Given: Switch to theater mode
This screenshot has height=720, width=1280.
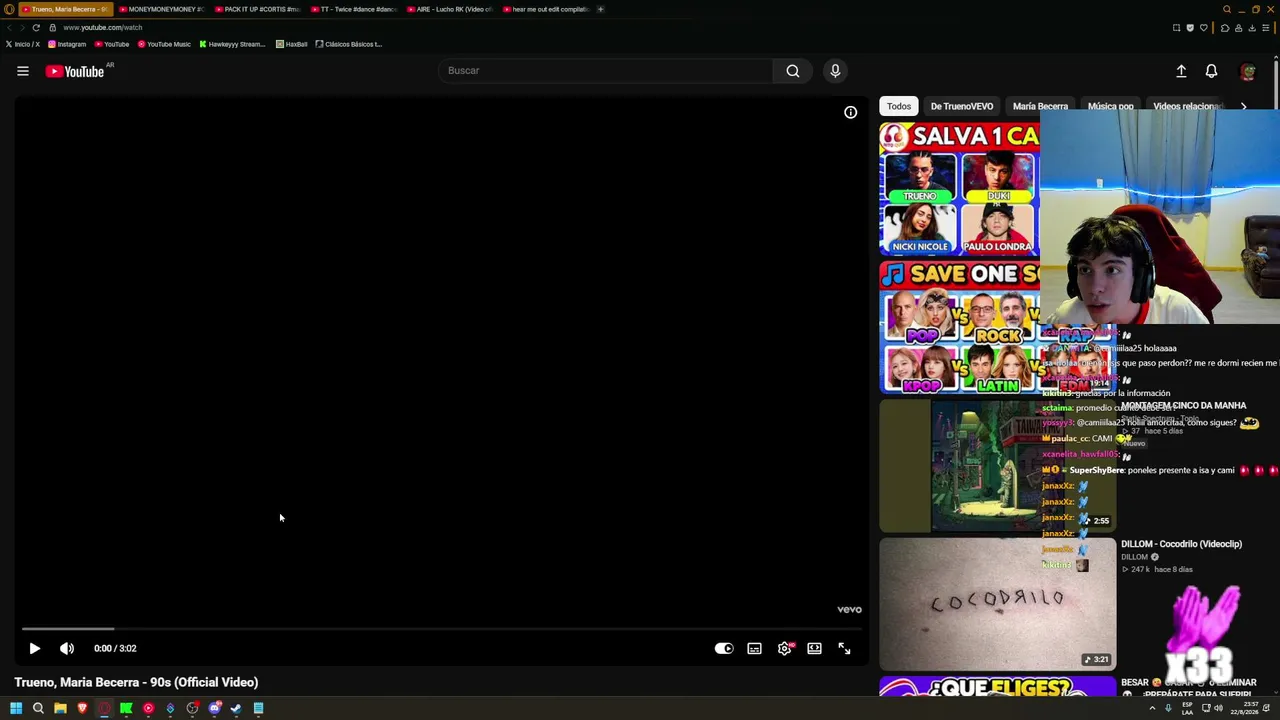Looking at the screenshot, I should 814,648.
